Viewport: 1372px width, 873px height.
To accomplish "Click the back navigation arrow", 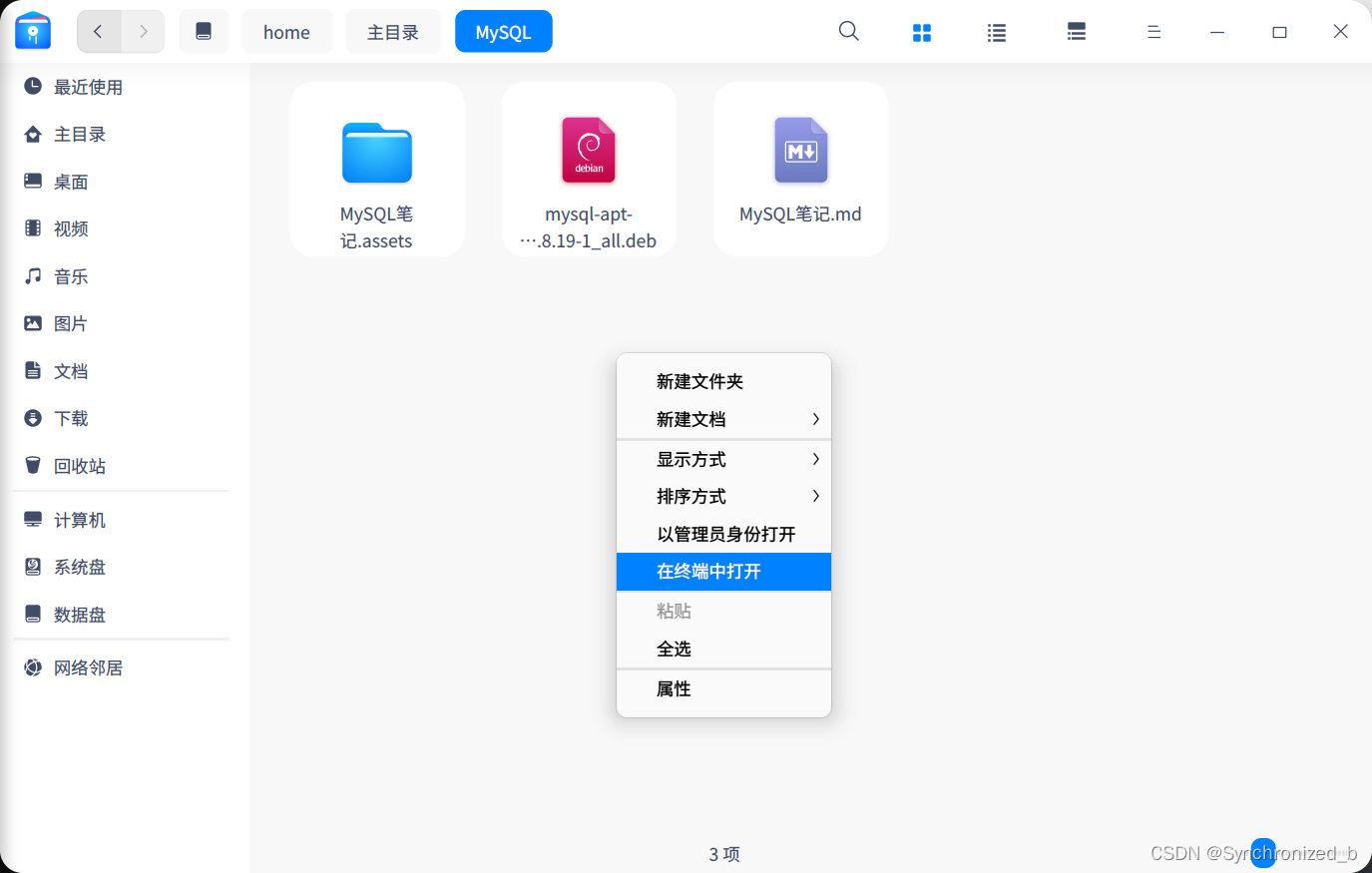I will coord(98,31).
